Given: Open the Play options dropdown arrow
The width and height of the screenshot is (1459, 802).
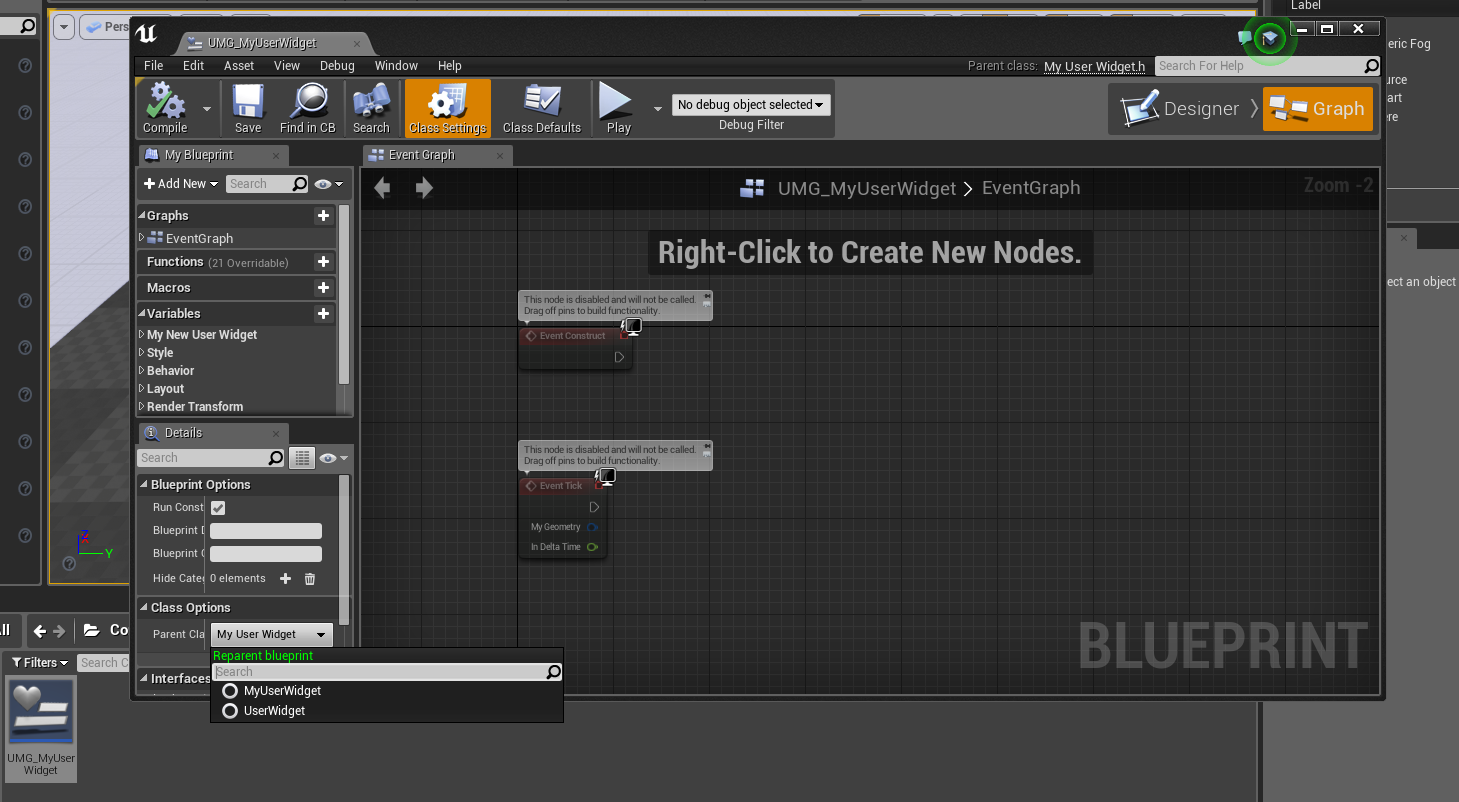Looking at the screenshot, I should click(658, 108).
